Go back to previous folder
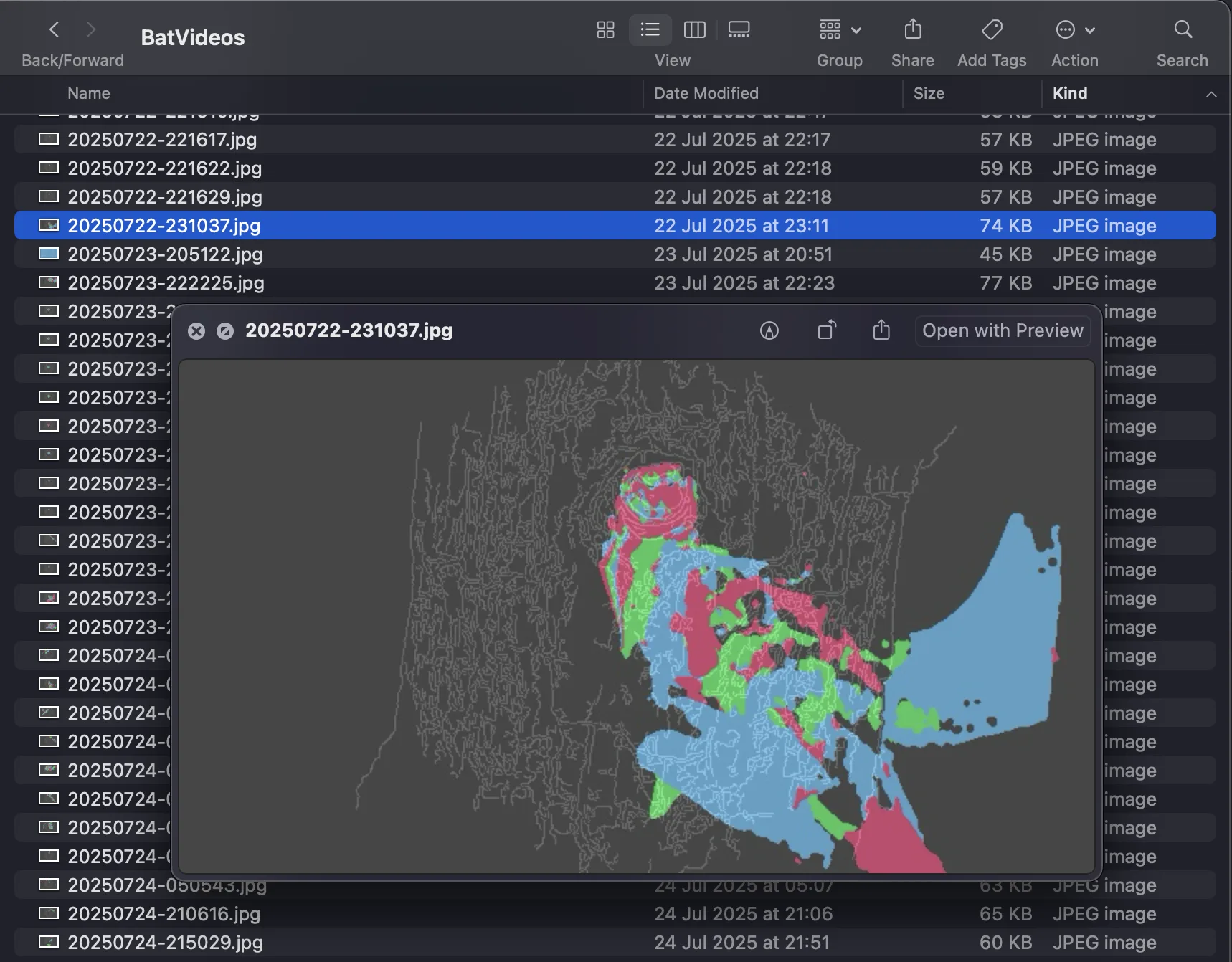The image size is (1232, 962). tap(54, 29)
